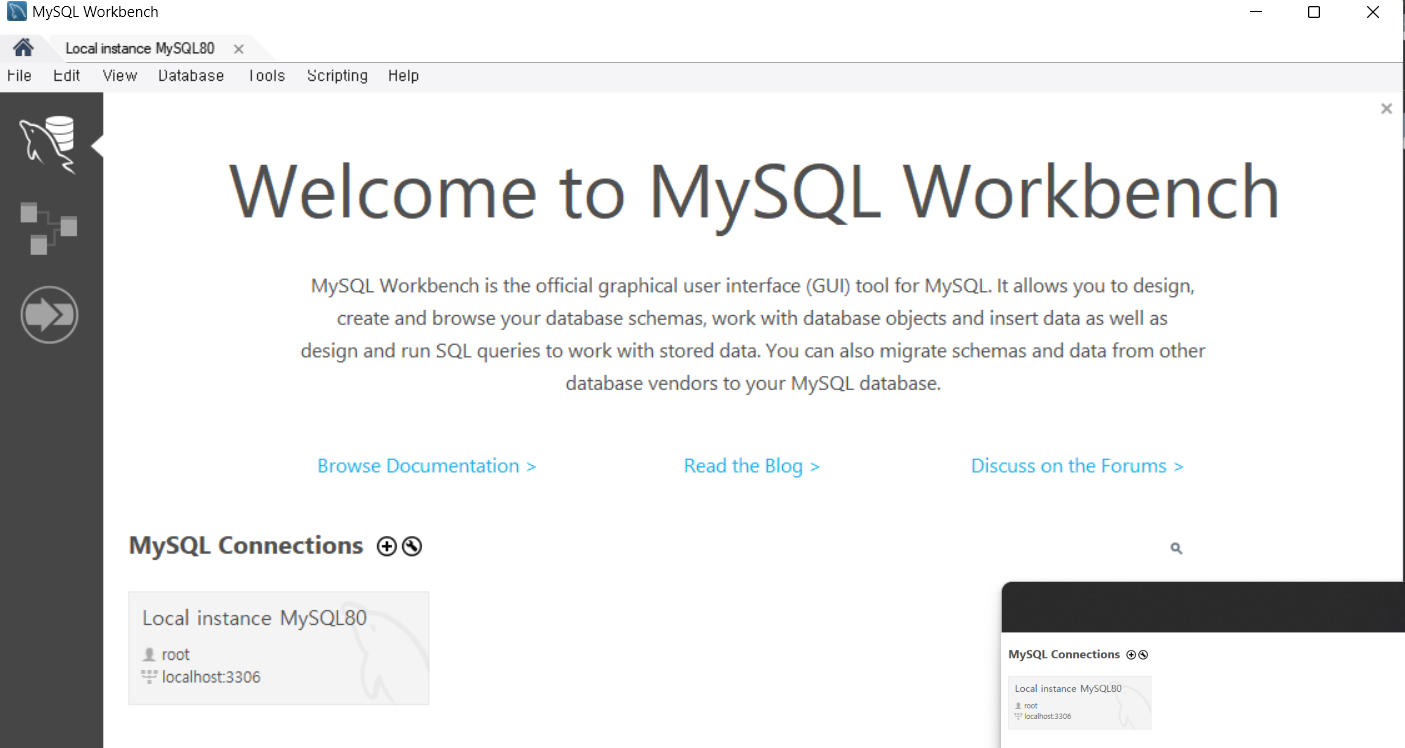The image size is (1405, 748).
Task: Add a new MySQL connection with plus icon
Action: [387, 546]
